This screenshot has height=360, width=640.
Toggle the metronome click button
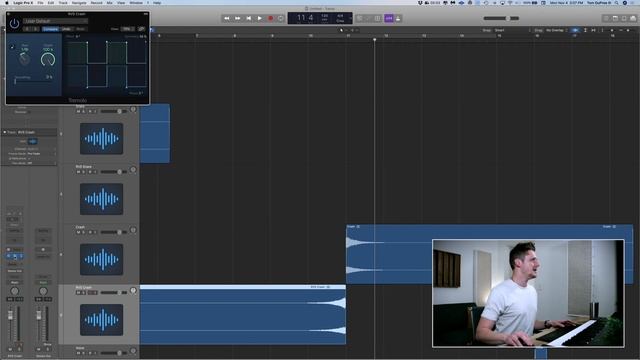(398, 18)
